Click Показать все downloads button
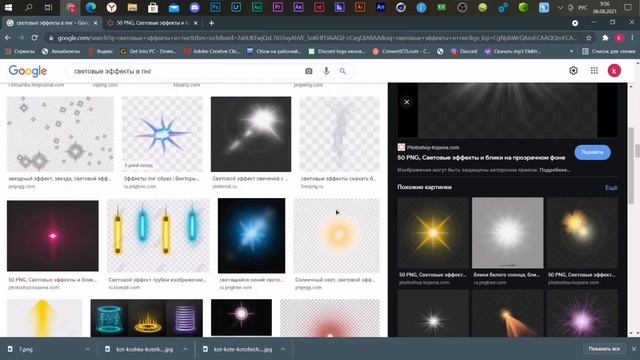The width and height of the screenshot is (640, 360). point(604,349)
